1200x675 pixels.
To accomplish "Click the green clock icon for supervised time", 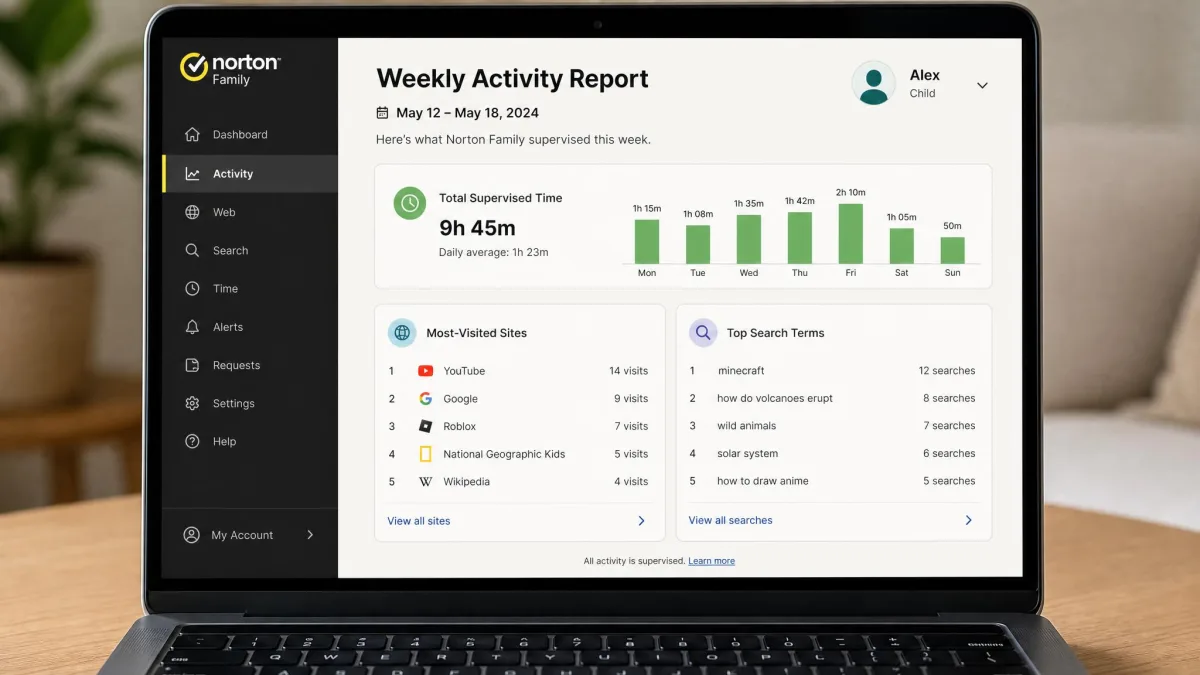I will tap(410, 203).
